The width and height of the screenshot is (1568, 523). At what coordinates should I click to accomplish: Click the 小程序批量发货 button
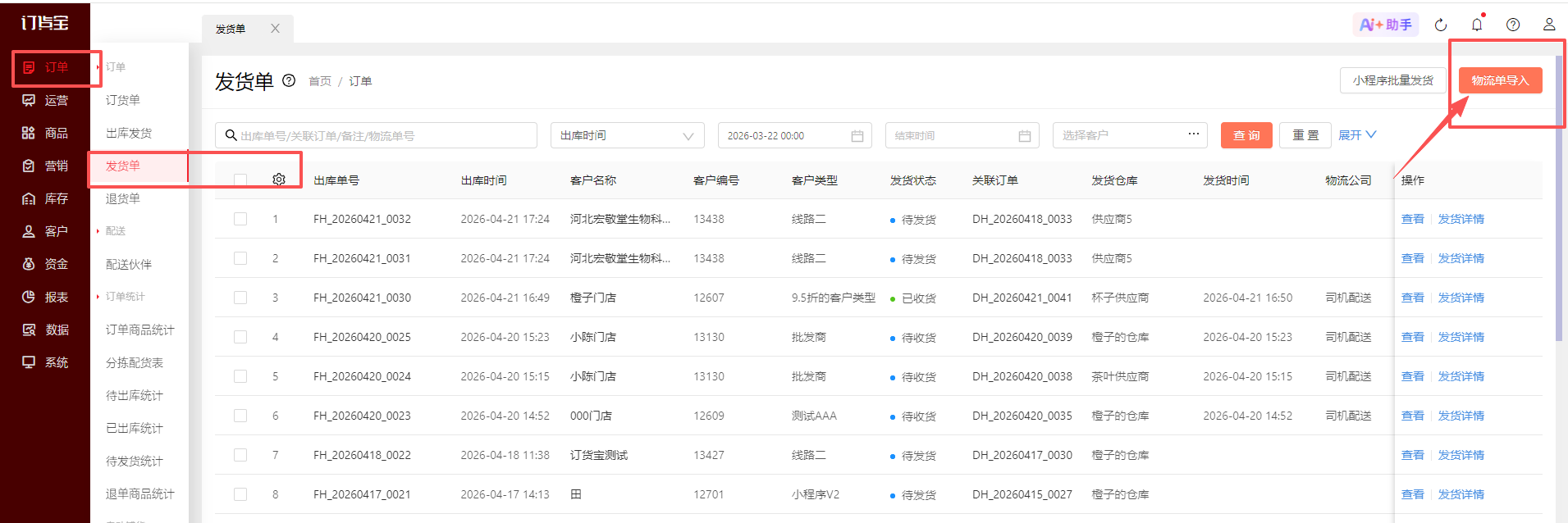[x=1393, y=80]
